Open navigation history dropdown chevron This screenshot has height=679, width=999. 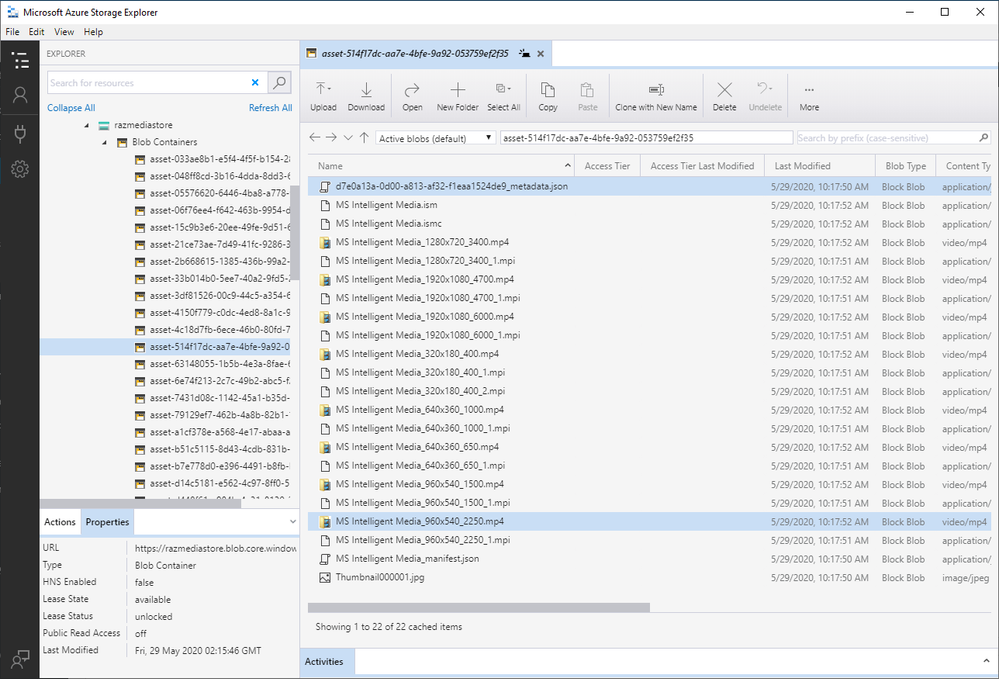pos(348,137)
